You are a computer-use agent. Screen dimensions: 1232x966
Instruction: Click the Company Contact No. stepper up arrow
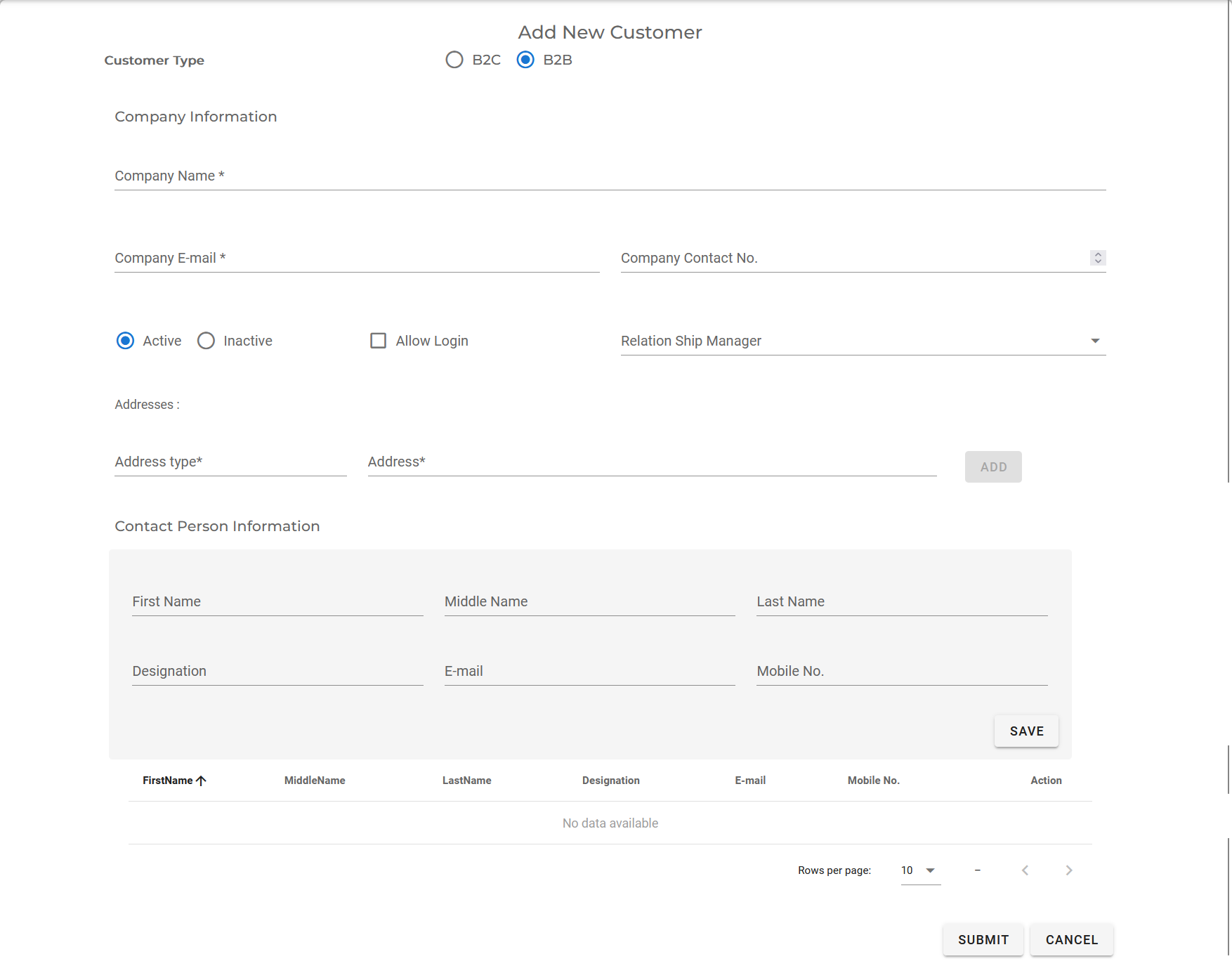tap(1098, 254)
